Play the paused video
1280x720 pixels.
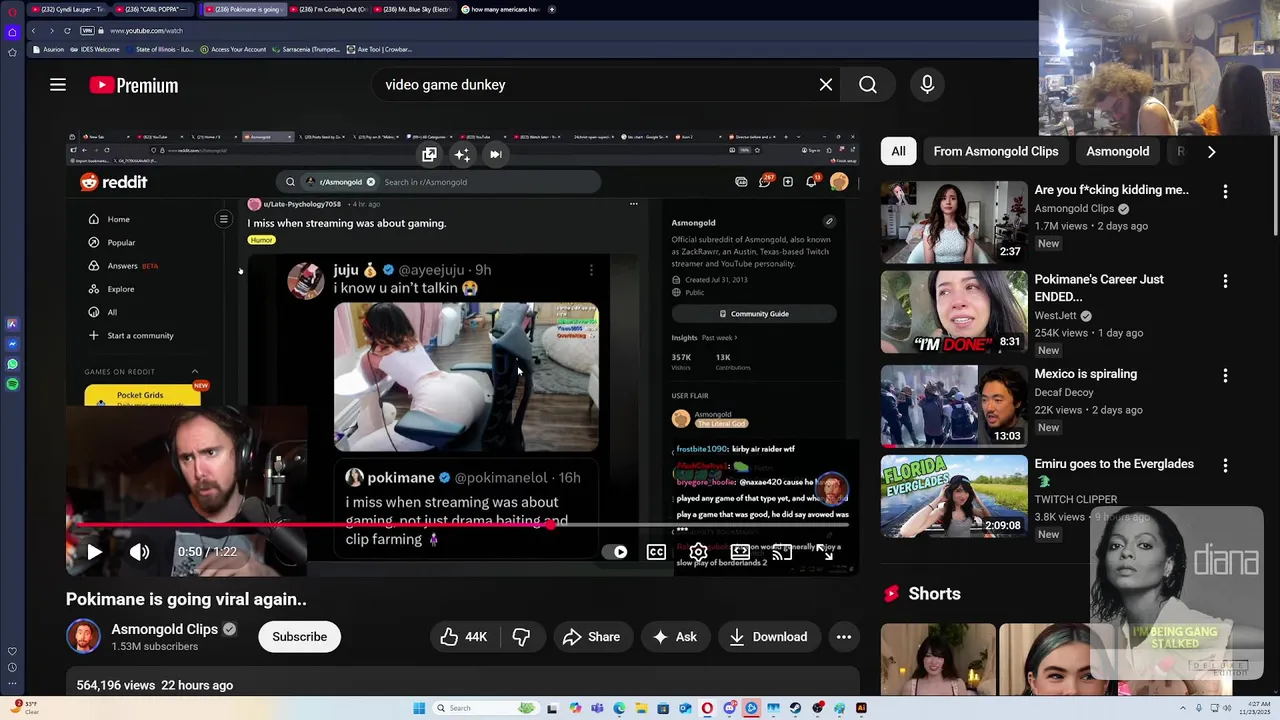[x=93, y=552]
